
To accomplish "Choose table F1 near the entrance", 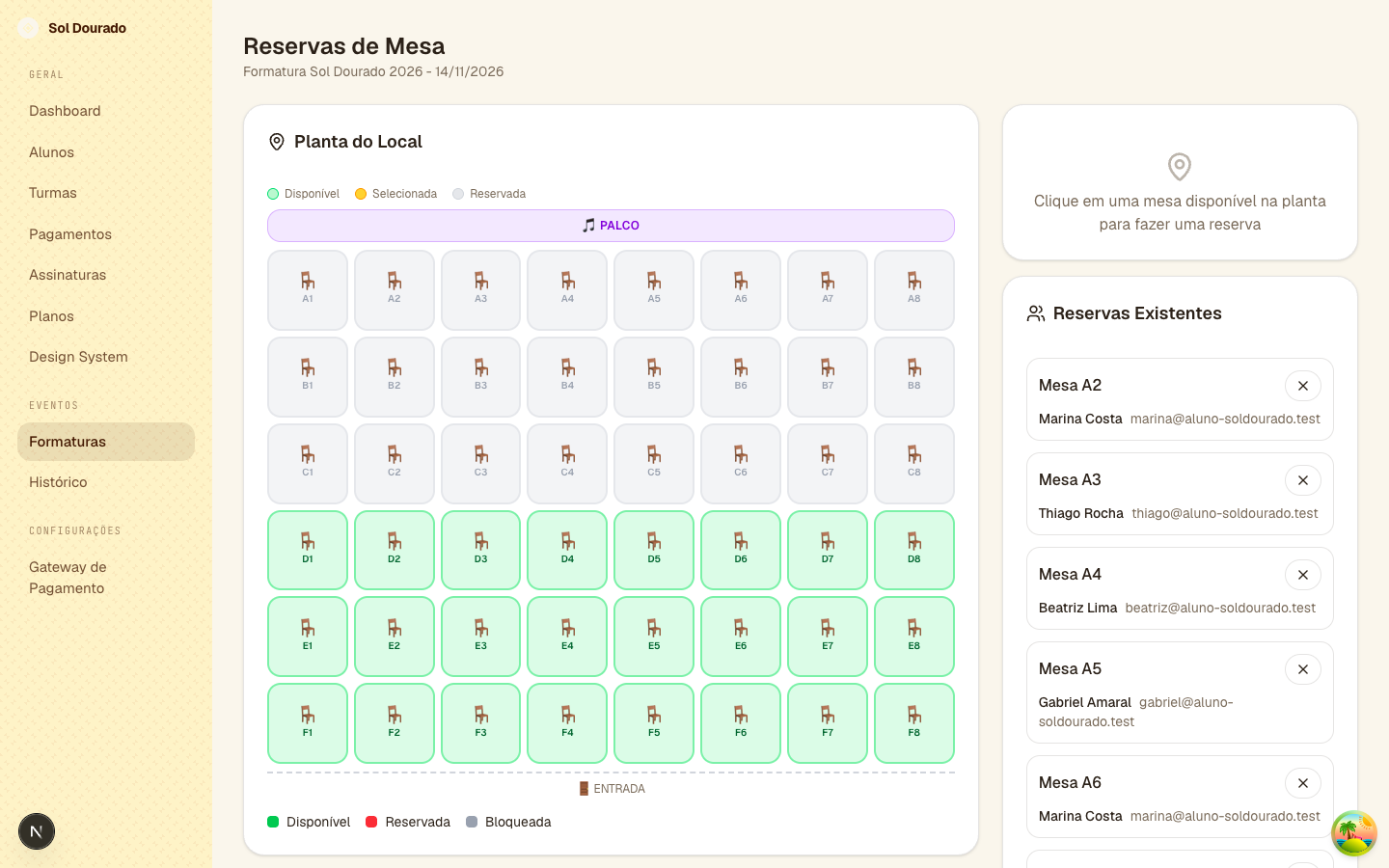I will 308,723.
